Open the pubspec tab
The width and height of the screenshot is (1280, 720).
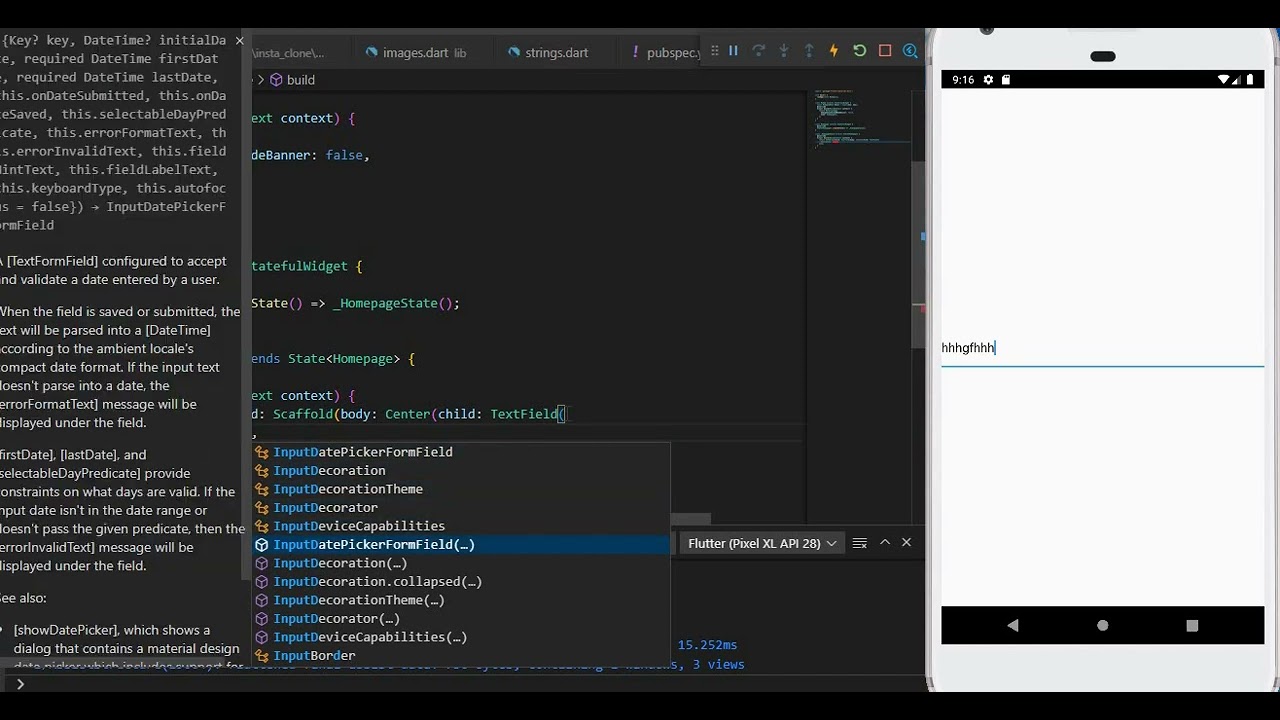(x=665, y=52)
